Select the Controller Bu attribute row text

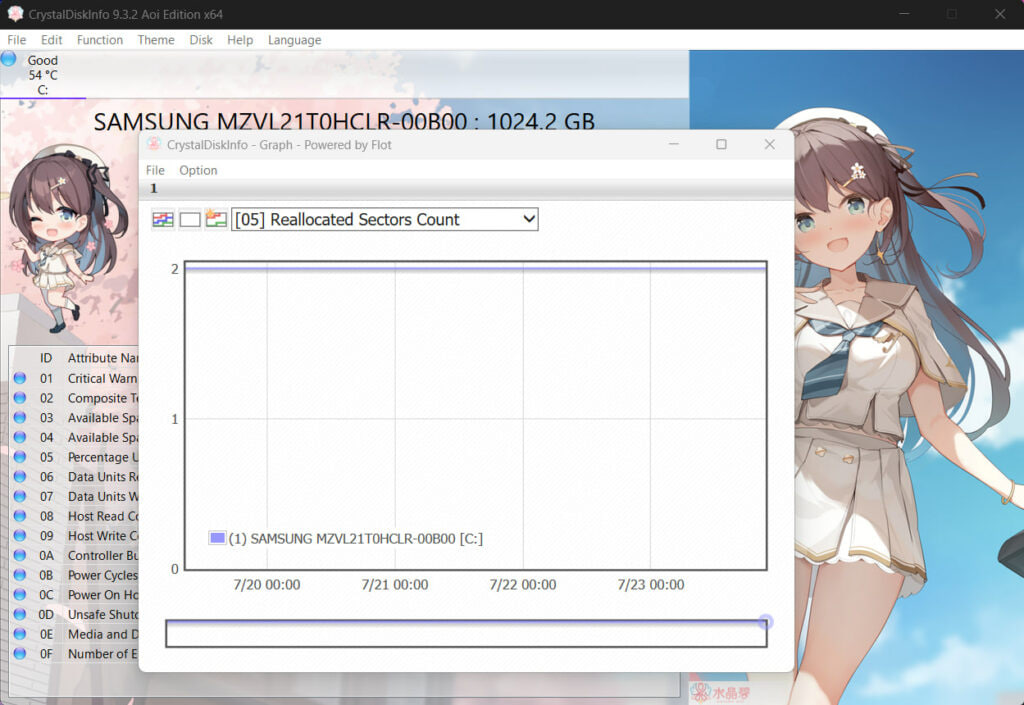[x=103, y=556]
